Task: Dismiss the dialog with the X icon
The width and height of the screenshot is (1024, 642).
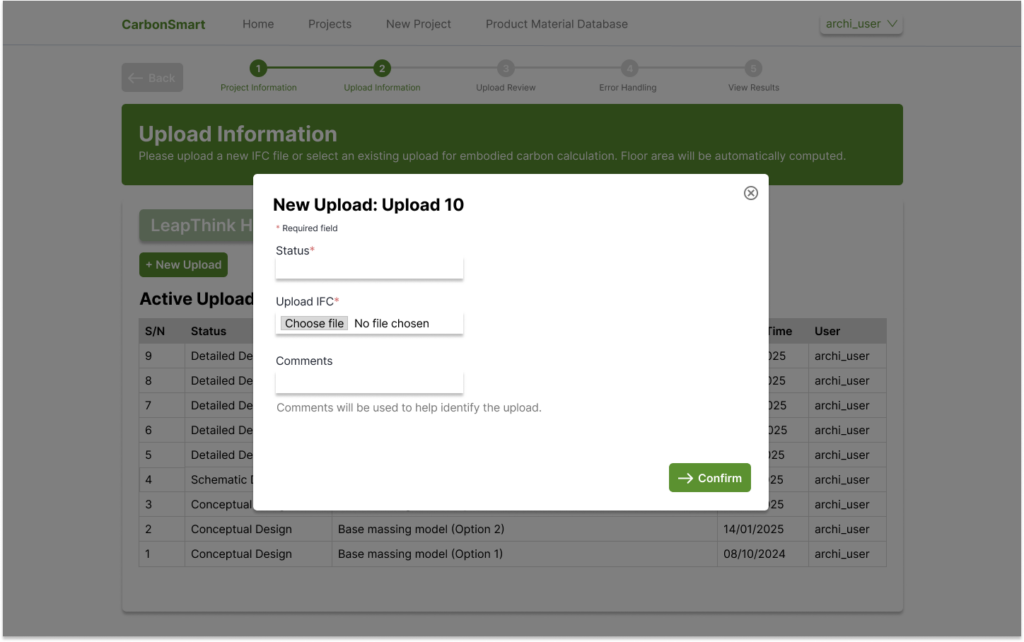Action: (750, 192)
